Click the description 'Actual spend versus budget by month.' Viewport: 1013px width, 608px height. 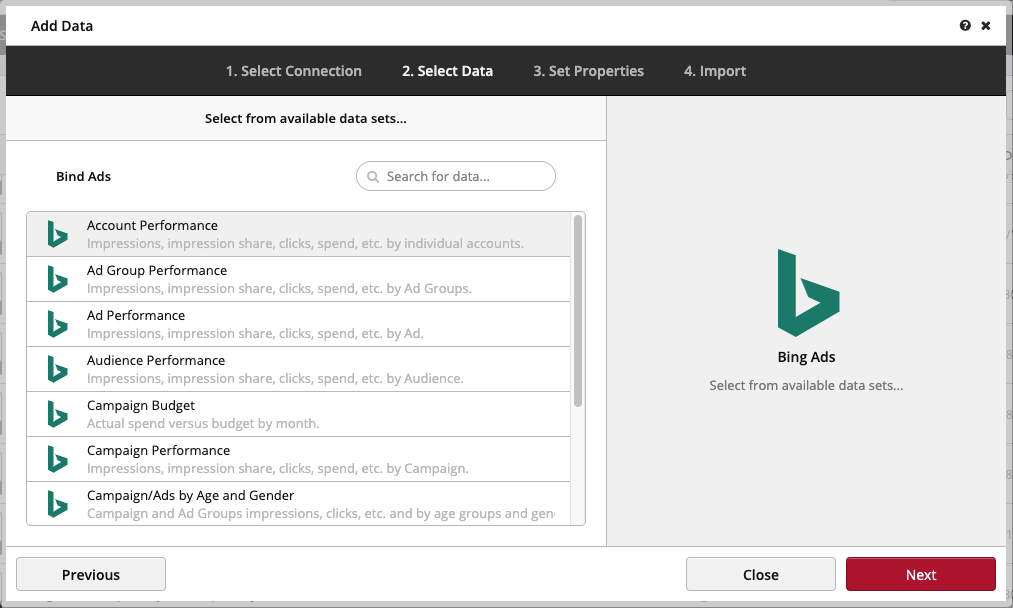[203, 423]
